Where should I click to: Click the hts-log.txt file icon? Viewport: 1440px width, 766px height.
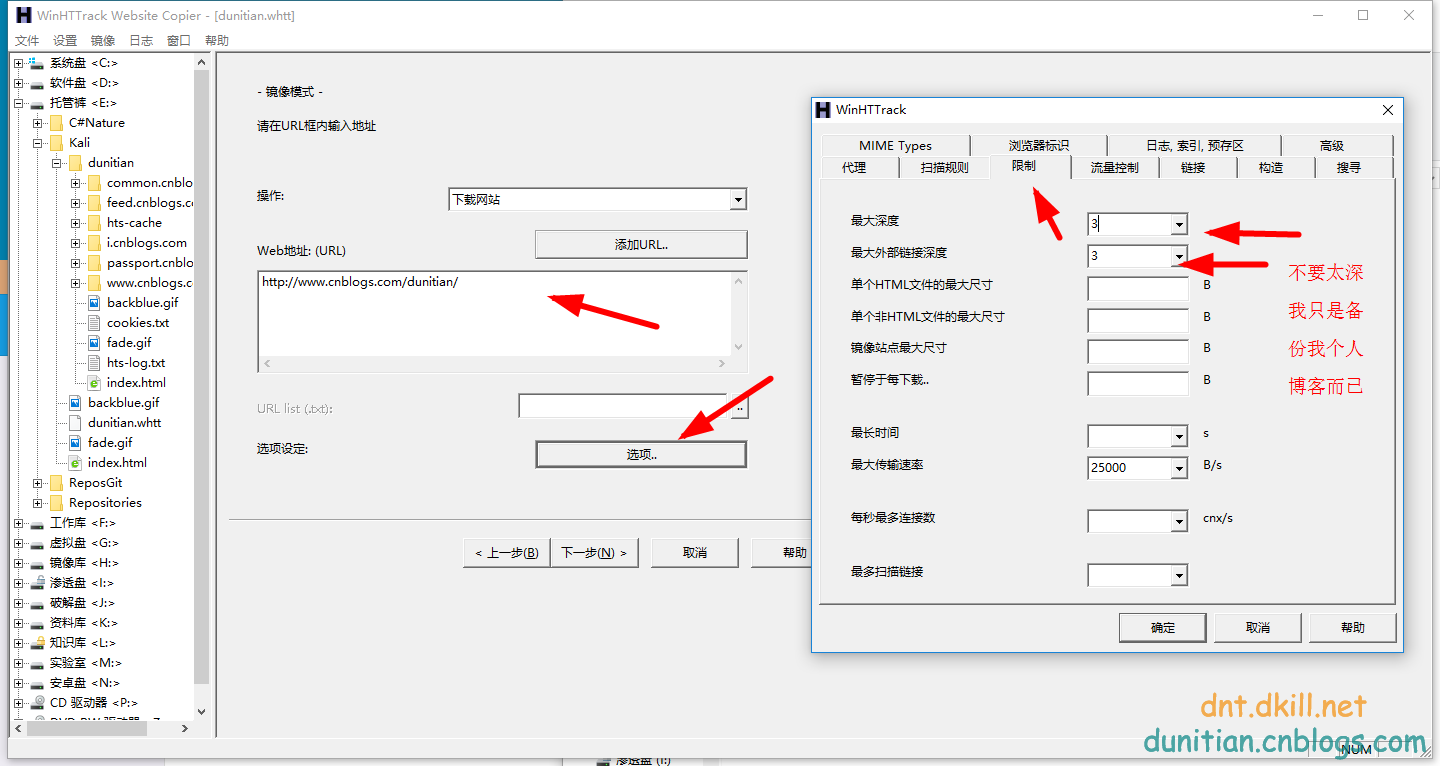pyautogui.click(x=94, y=363)
